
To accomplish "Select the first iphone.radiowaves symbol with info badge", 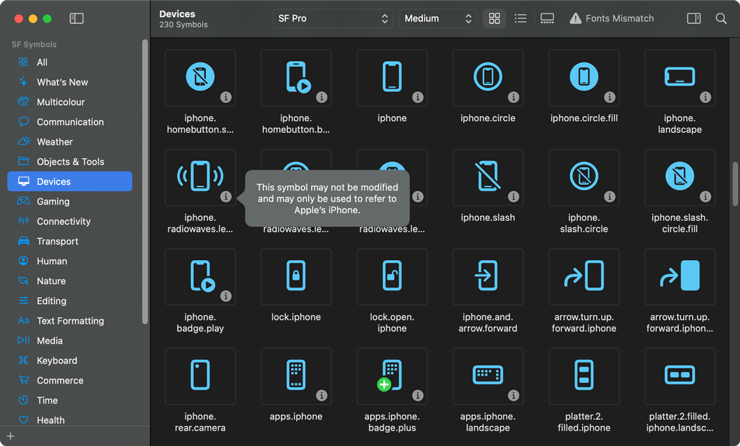I will 200,177.
